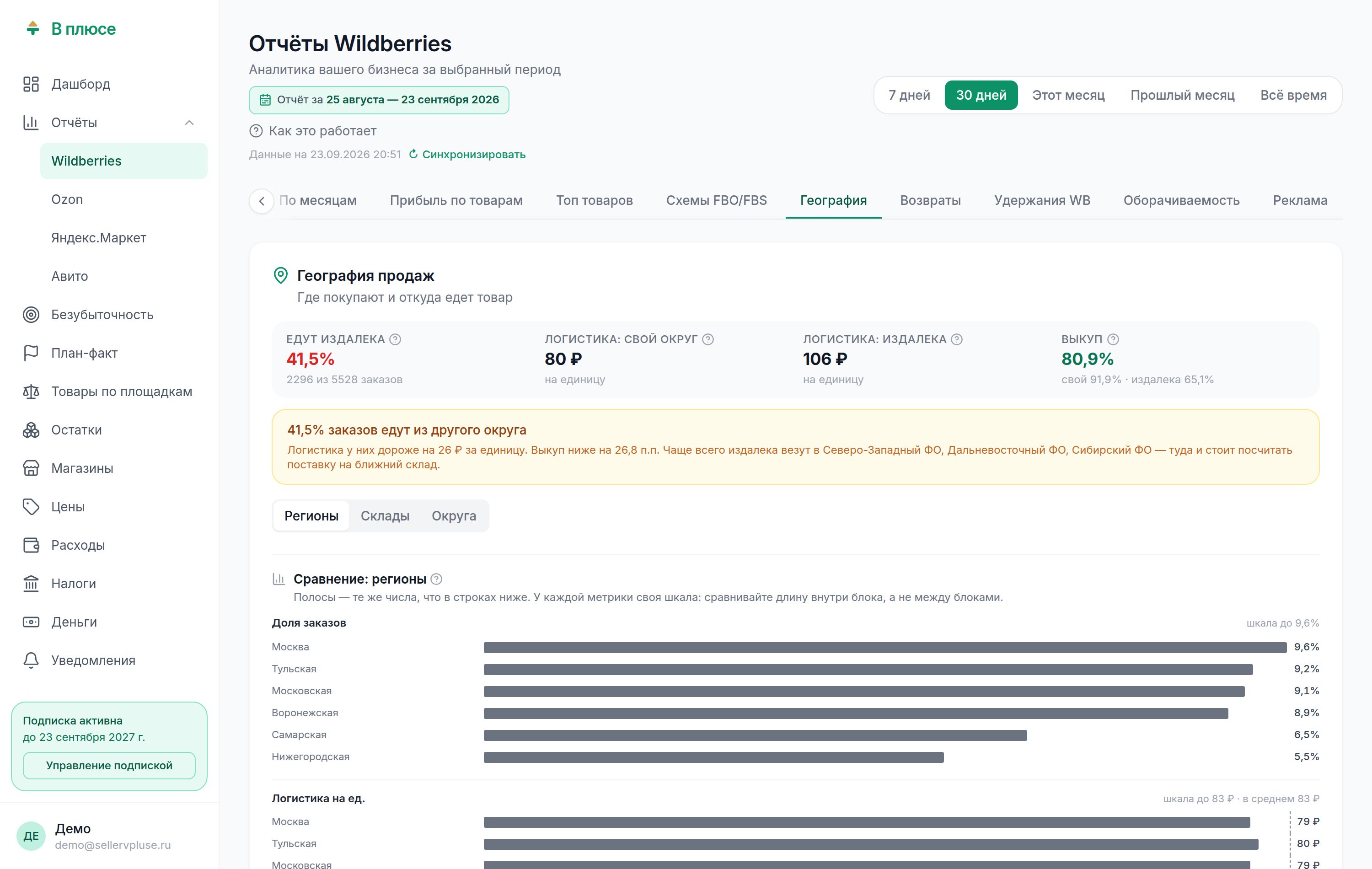The image size is (1372, 869).
Task: Click the help icon next to Сравнение: регионы
Action: (x=436, y=579)
